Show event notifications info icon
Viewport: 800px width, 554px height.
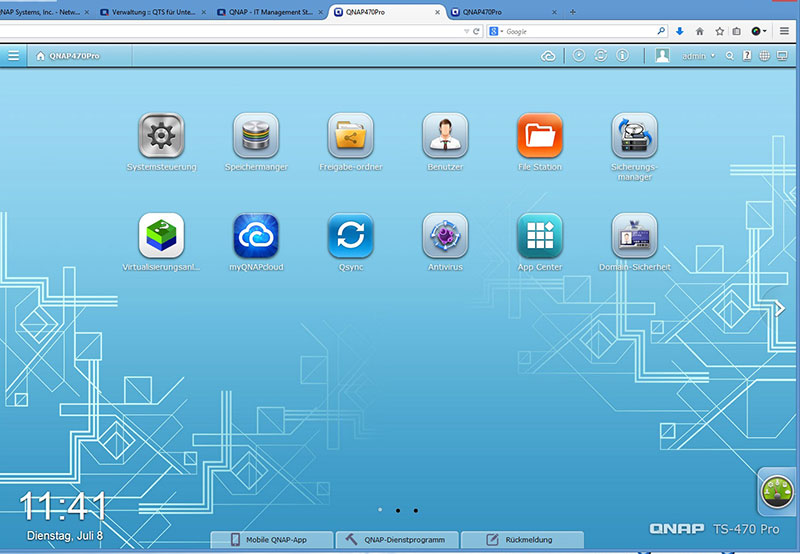tap(622, 55)
